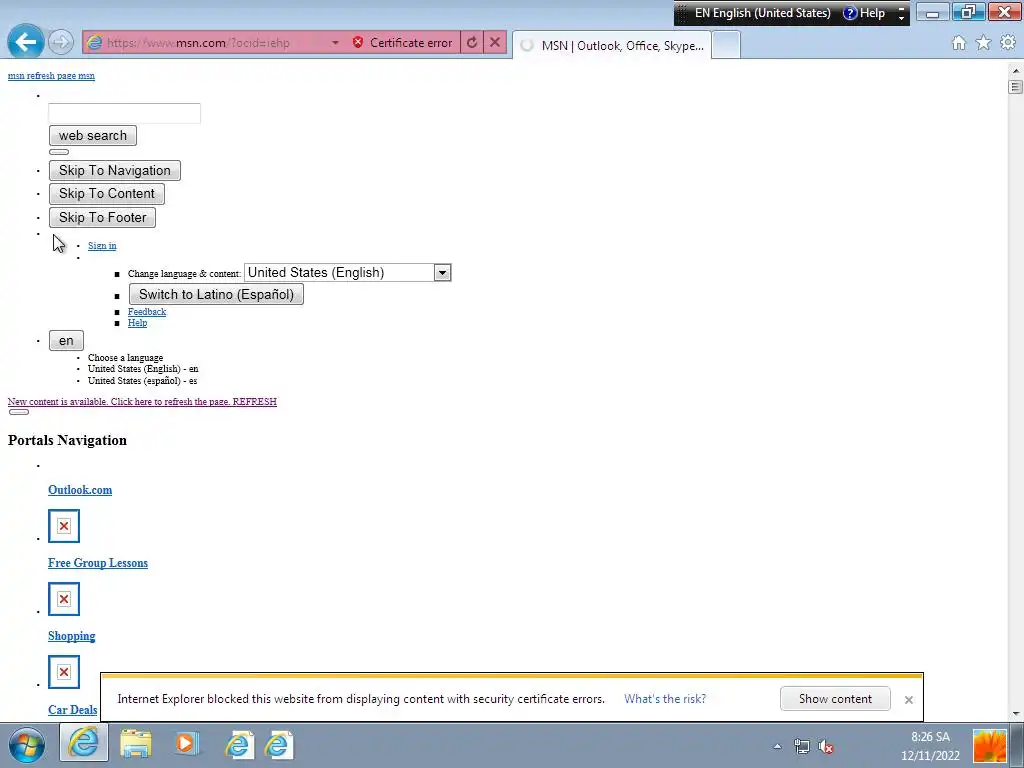Select the MSN | Outlook, Office, Skype tab
Screen dimensions: 1024x768
click(x=612, y=45)
